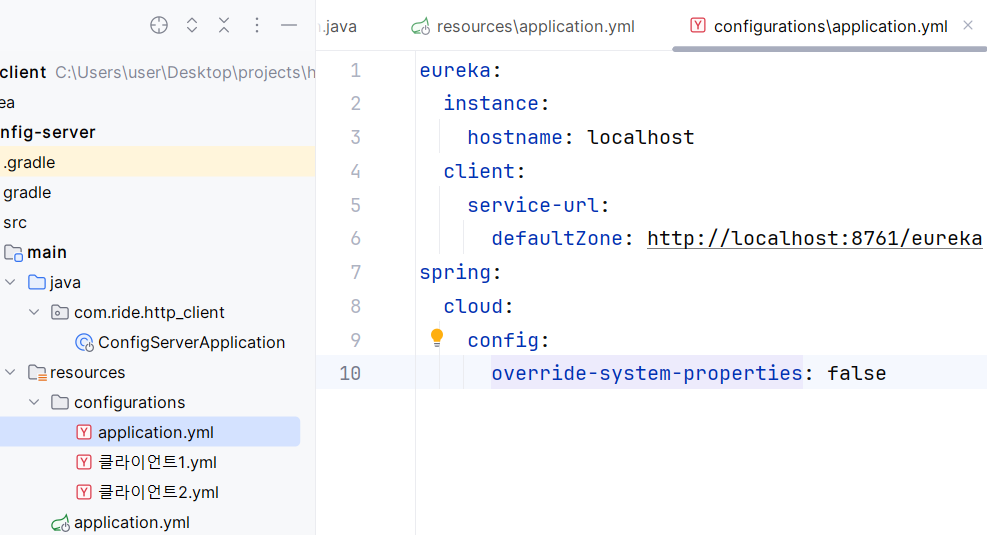
Task: Select the client project root row
Action: pyautogui.click(x=157, y=72)
